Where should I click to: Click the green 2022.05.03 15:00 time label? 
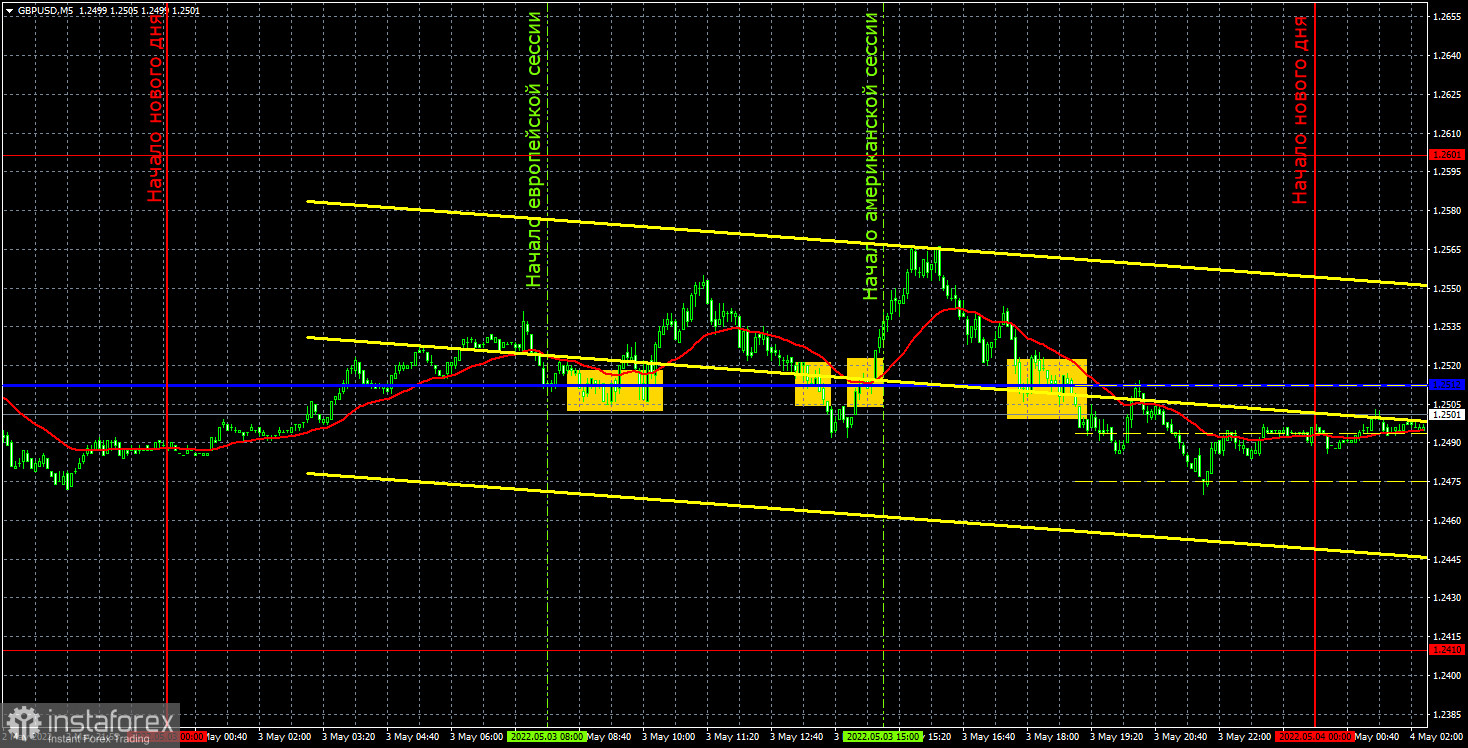click(883, 736)
